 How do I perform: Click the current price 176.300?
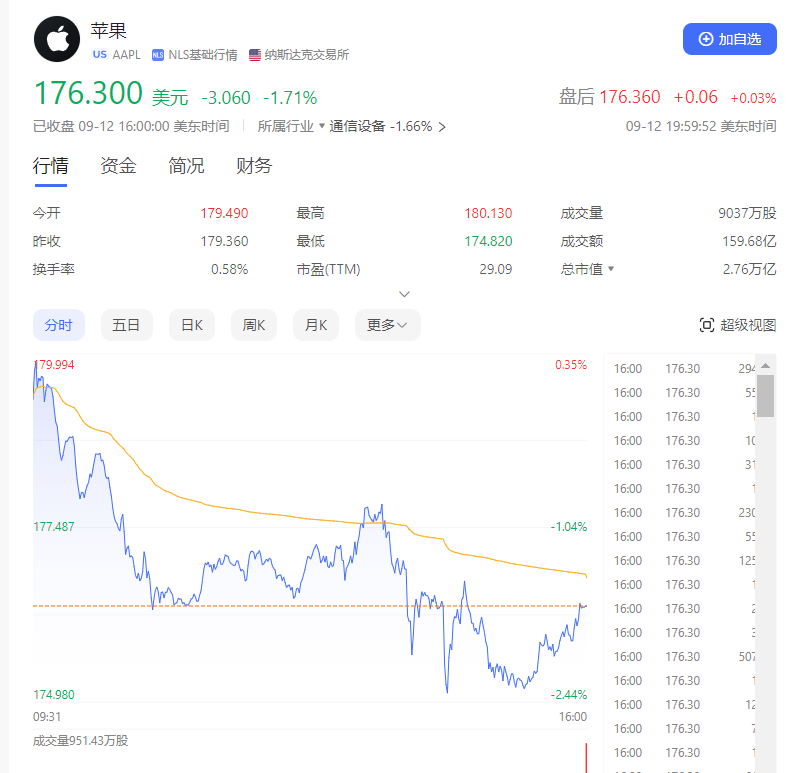point(88,93)
